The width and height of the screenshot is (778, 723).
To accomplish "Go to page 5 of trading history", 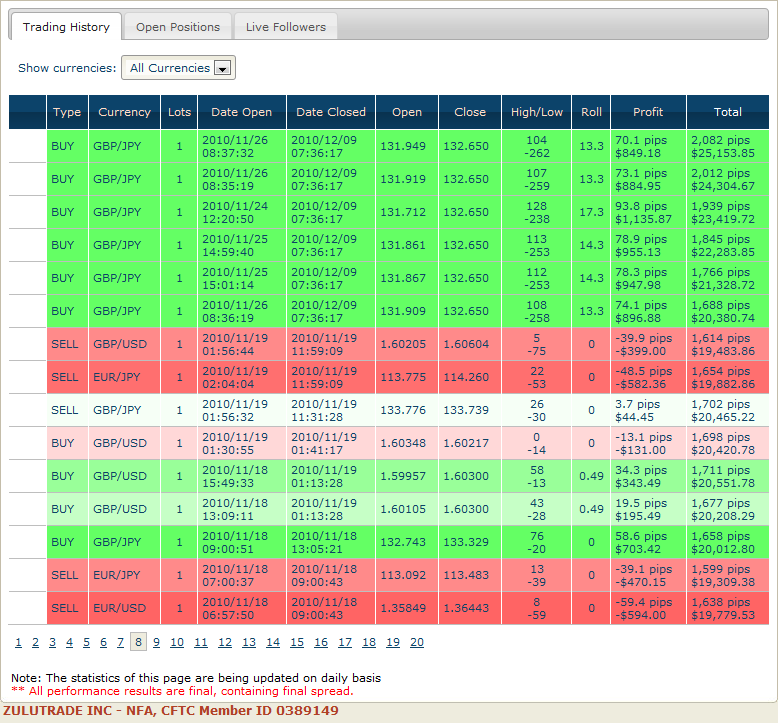I will (x=86, y=642).
